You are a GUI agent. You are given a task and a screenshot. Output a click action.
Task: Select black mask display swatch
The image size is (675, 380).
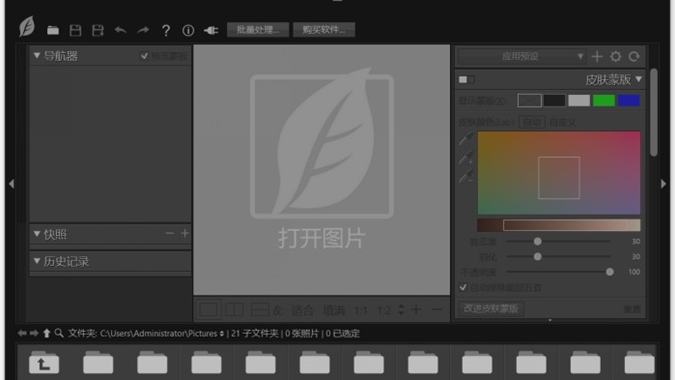click(x=554, y=101)
